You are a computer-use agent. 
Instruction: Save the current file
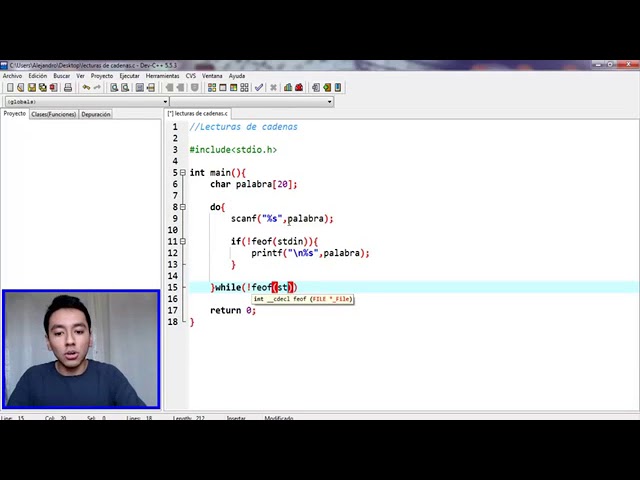click(x=32, y=87)
